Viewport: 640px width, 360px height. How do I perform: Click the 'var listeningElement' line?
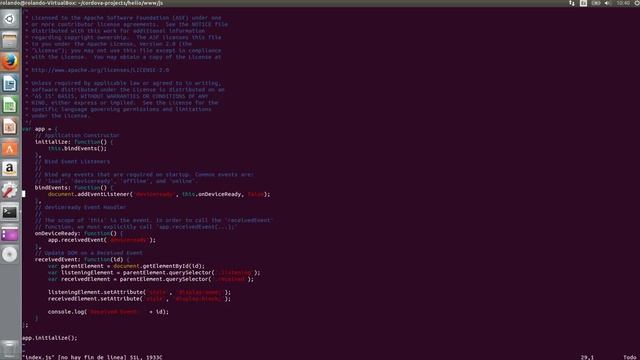tap(154, 273)
